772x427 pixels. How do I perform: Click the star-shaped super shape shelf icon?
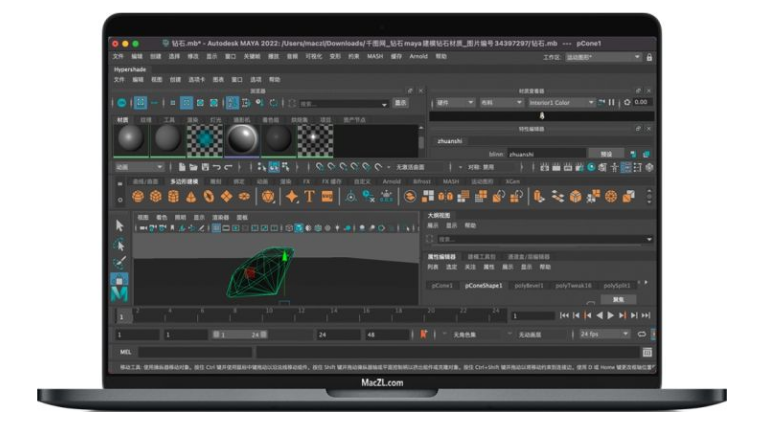tap(291, 197)
